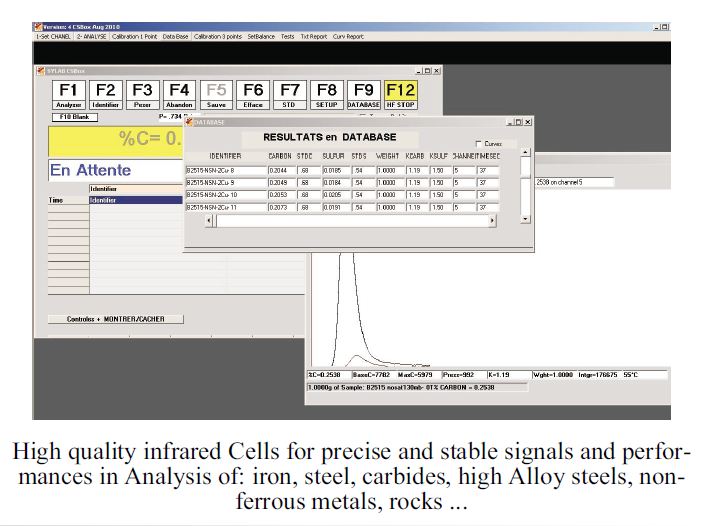The height and width of the screenshot is (526, 709).
Task: Select the B2515-NSN-2Cu-8 identifier field
Action: point(225,171)
